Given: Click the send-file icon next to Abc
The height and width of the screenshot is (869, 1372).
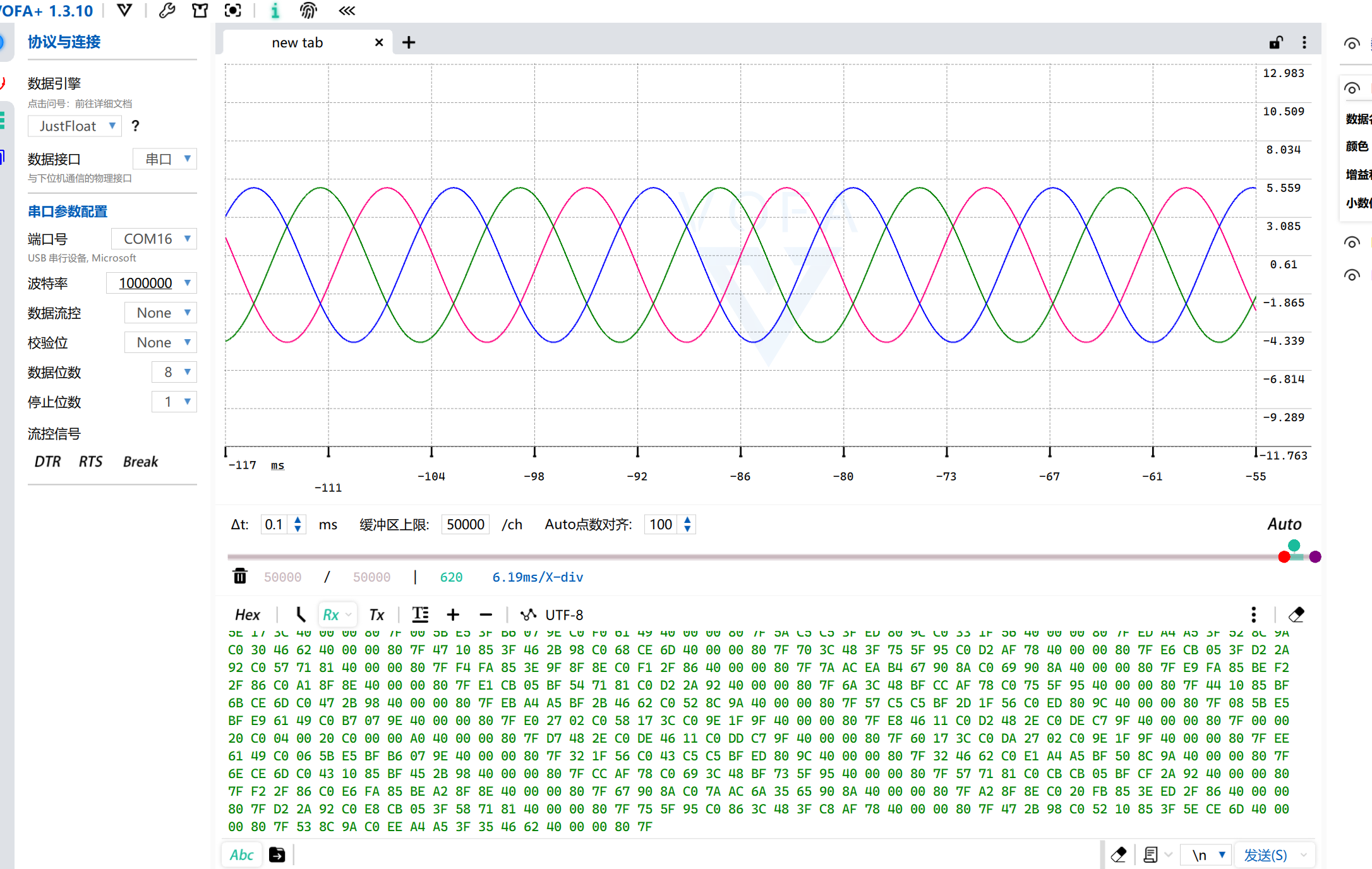Looking at the screenshot, I should click(277, 854).
